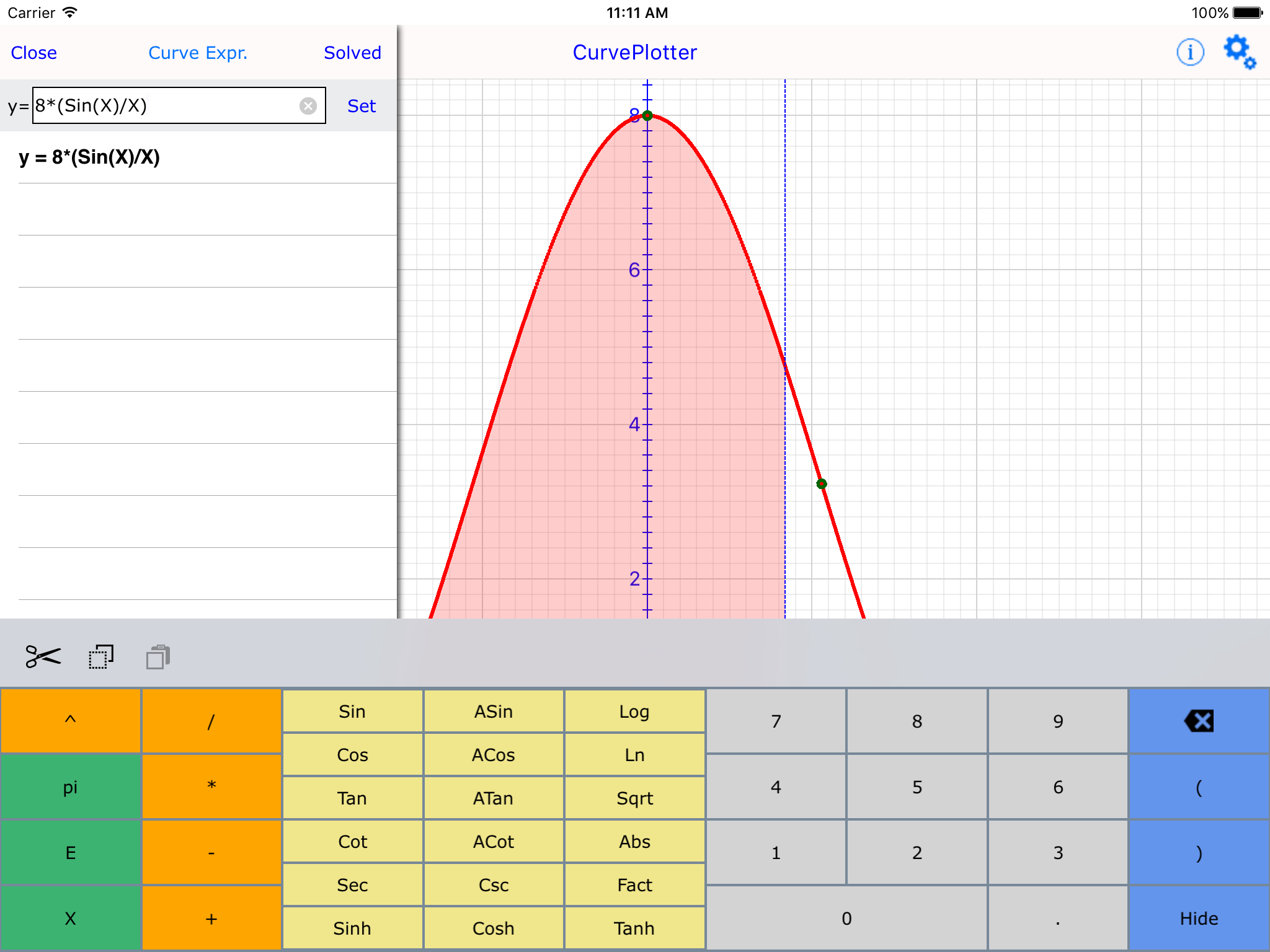Insert the Sec function
Screen dimensions: 1270x952
point(352,885)
